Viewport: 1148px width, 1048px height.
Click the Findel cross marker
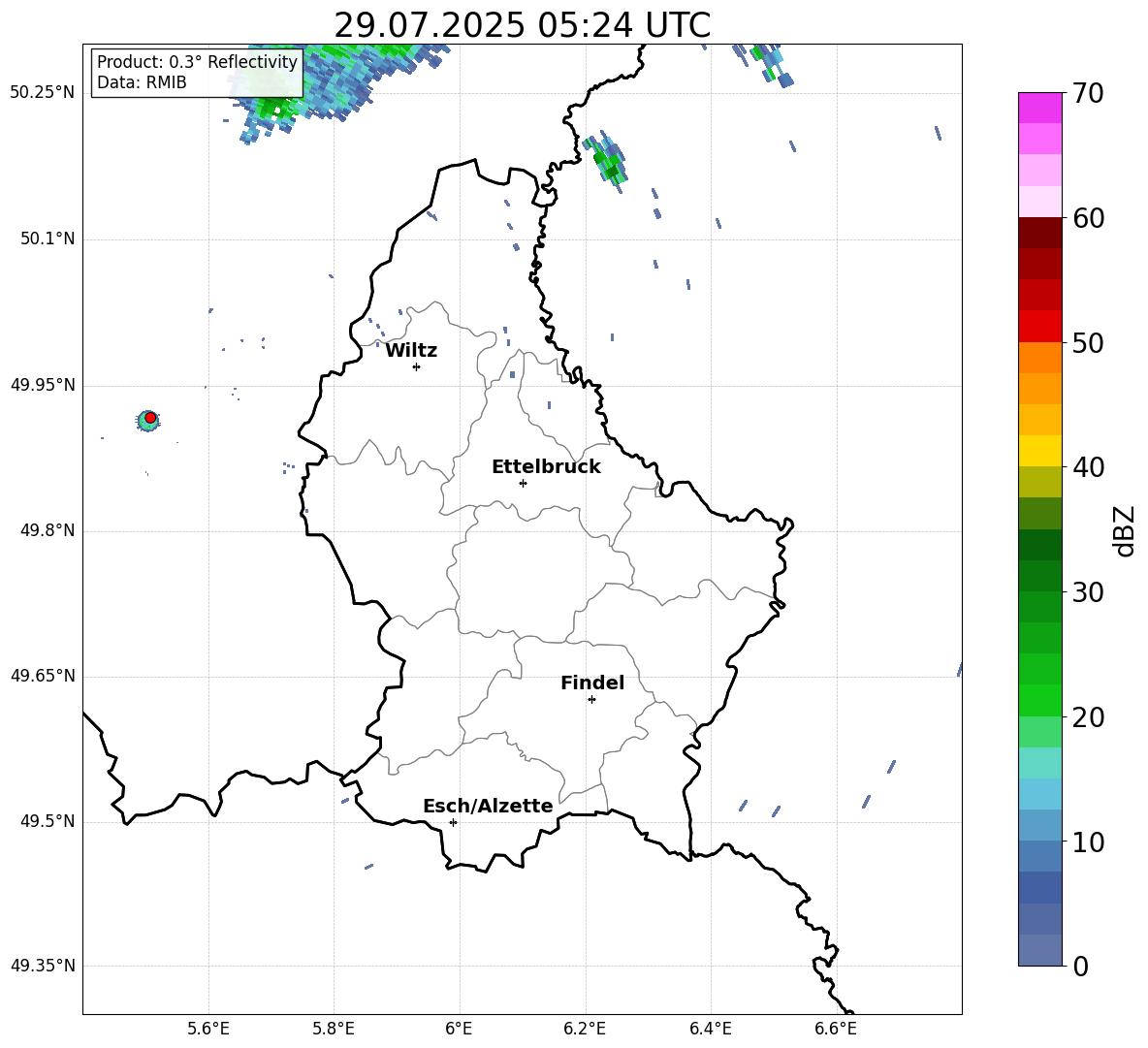pyautogui.click(x=591, y=700)
